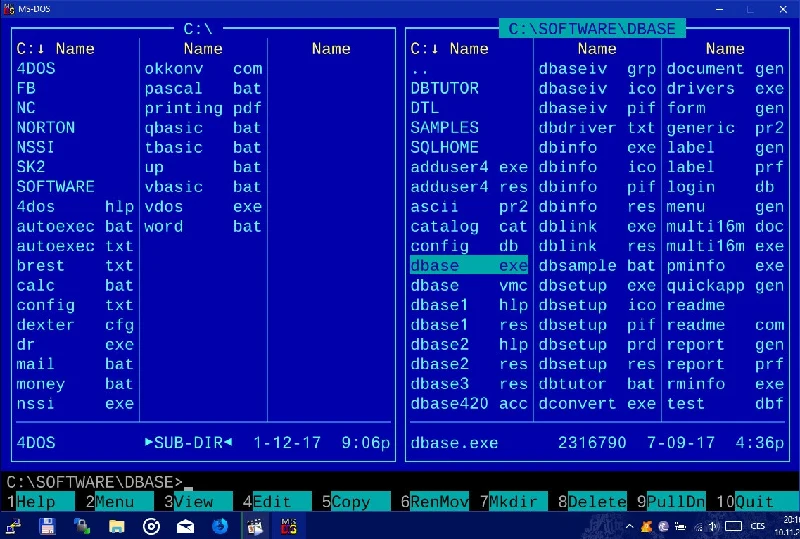Click dbase.exe status line in right panel
Viewport: 800px width, 539px height.
click(597, 443)
